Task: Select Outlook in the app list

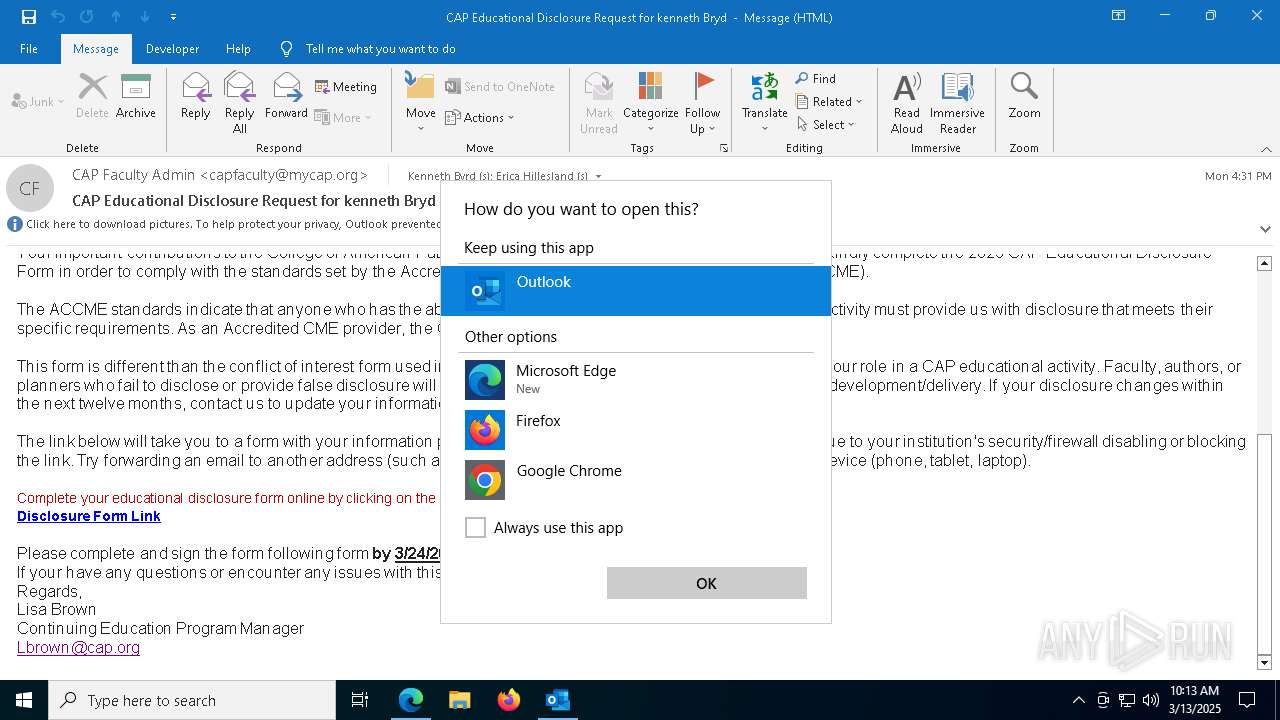Action: 636,291
